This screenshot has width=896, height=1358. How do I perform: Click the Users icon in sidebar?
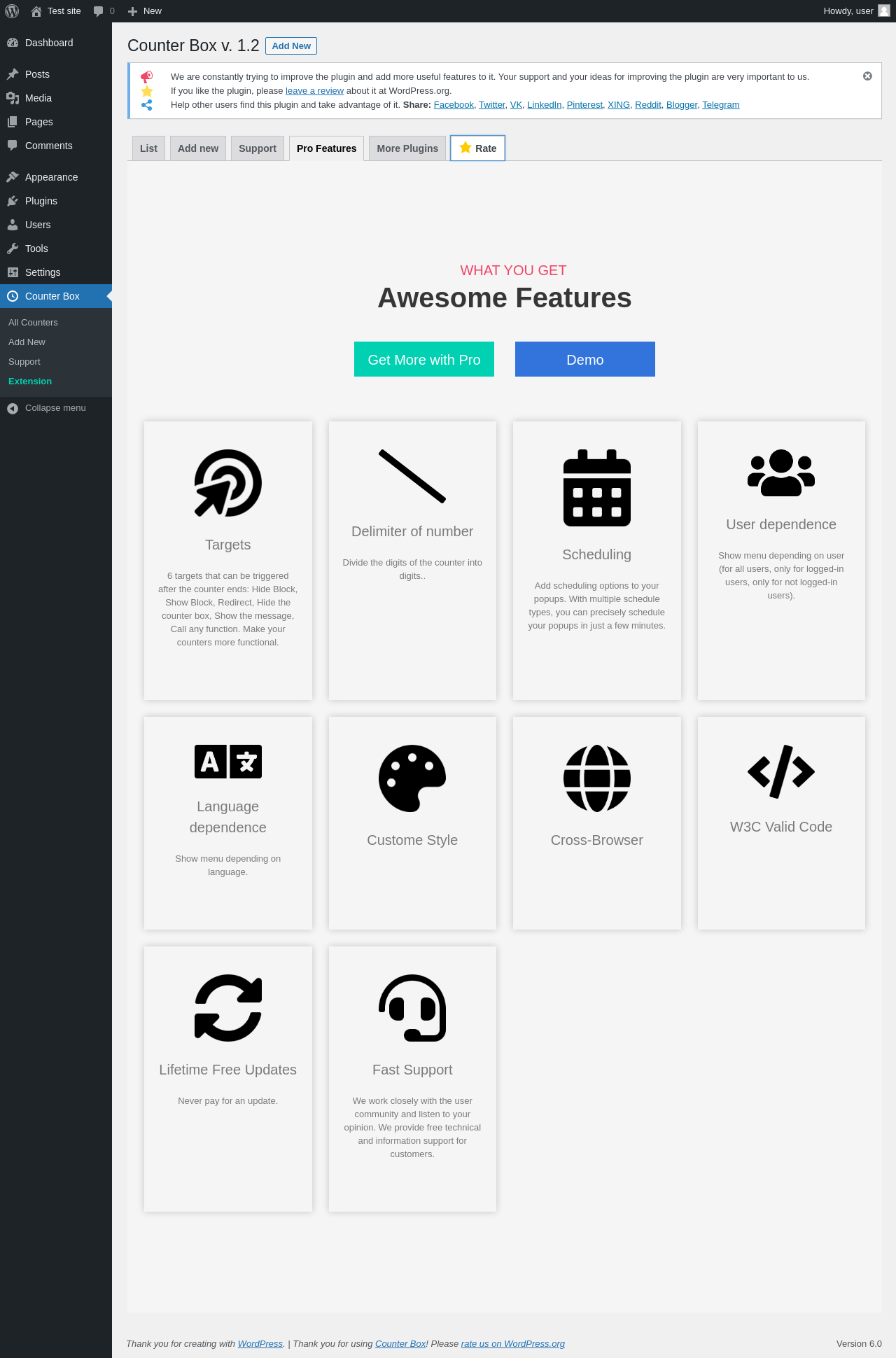[x=13, y=225]
